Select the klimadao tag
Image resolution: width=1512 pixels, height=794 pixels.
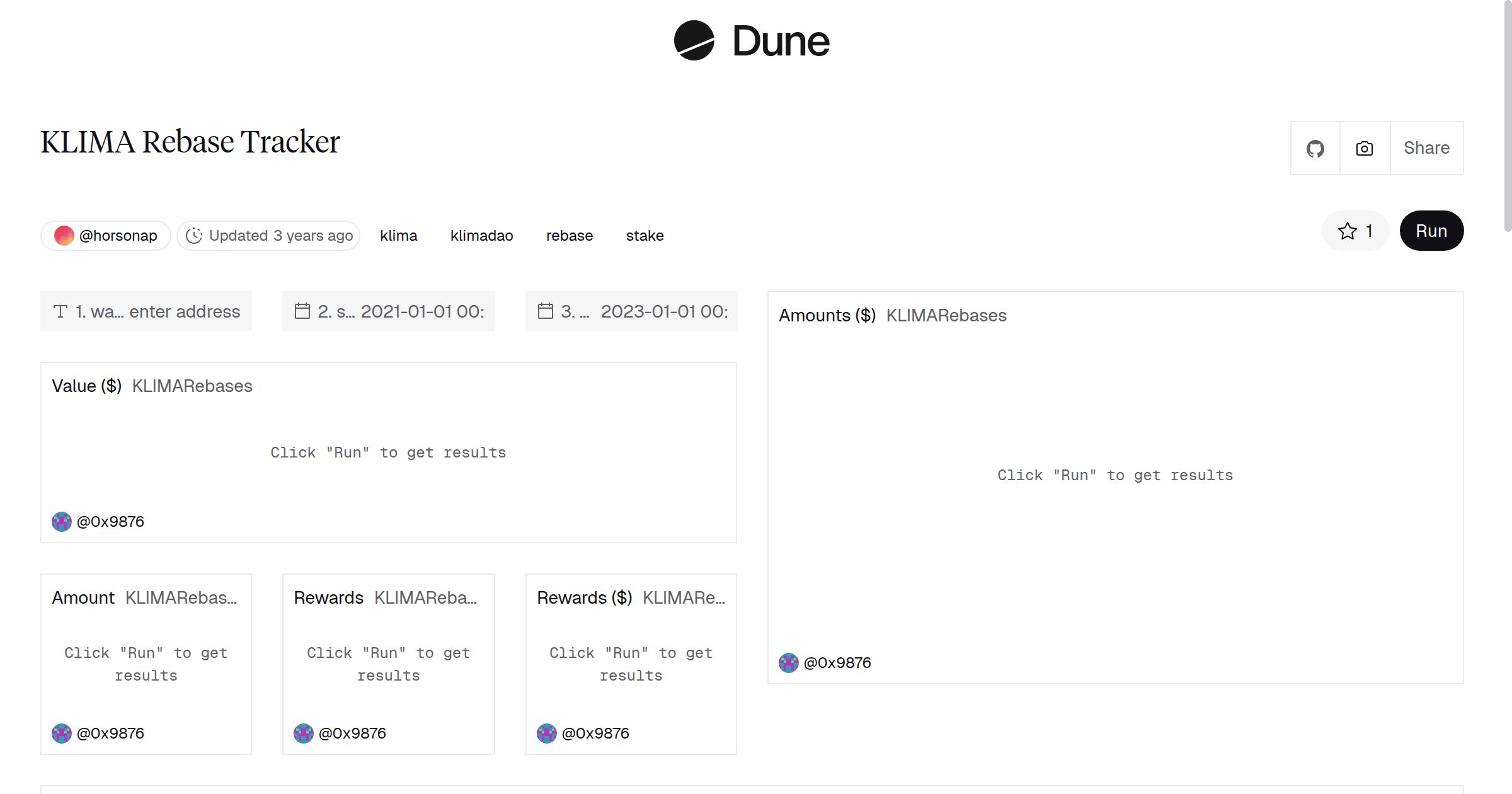(x=481, y=235)
